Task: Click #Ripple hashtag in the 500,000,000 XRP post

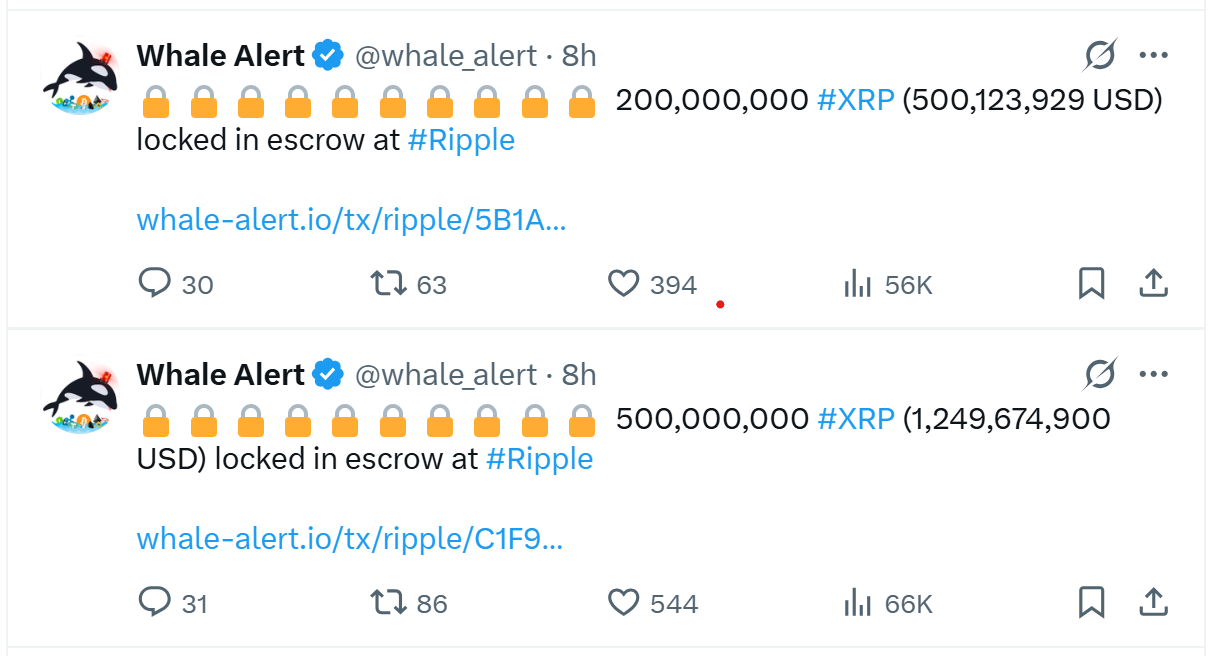Action: (x=539, y=459)
